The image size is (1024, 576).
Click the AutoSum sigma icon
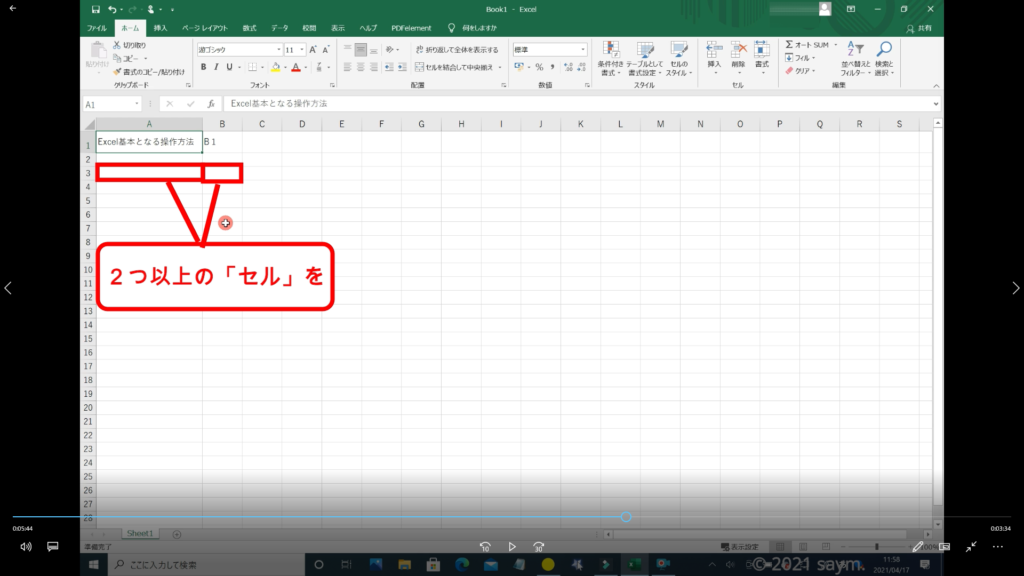point(789,45)
